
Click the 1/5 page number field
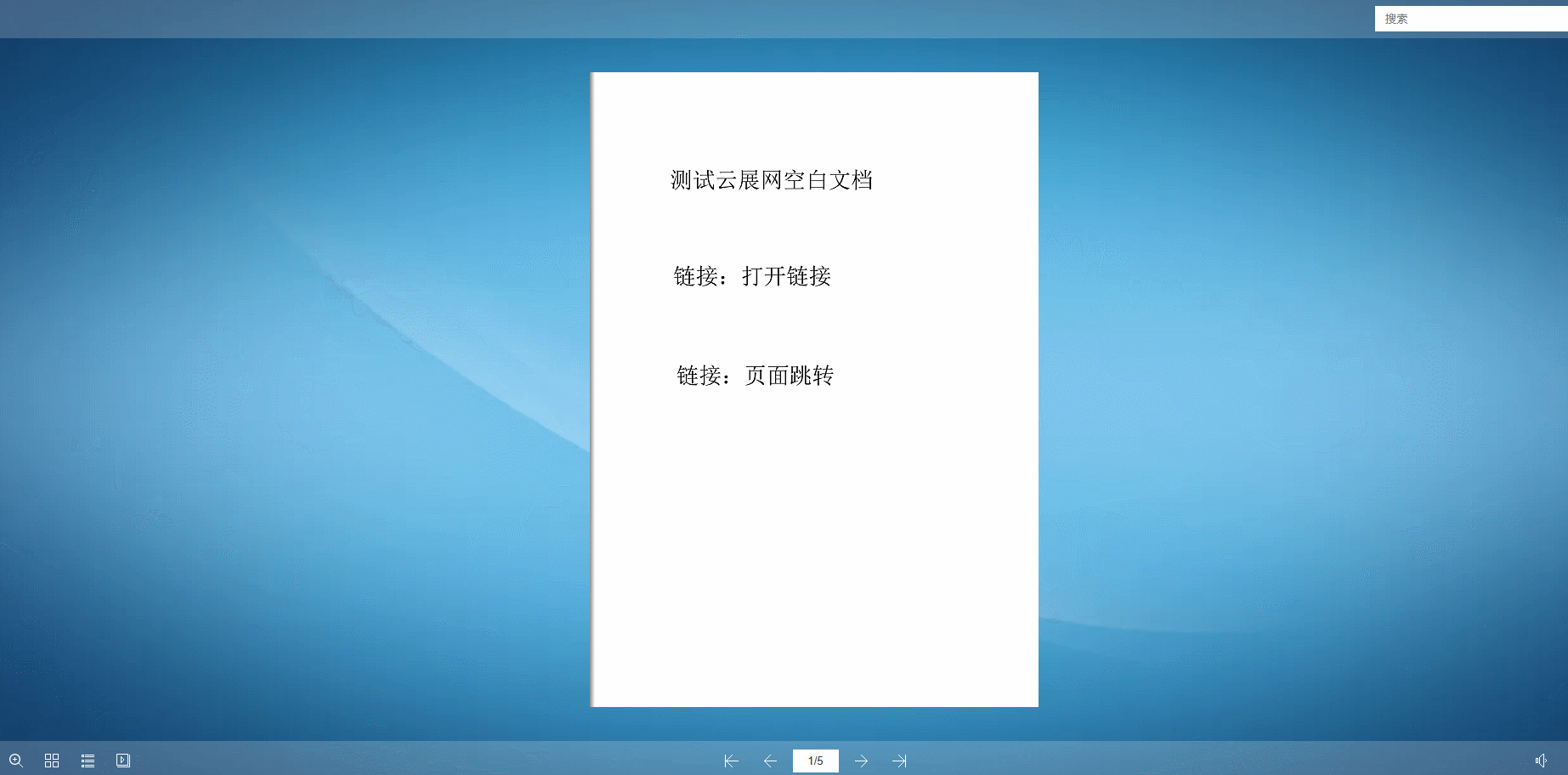click(x=815, y=761)
